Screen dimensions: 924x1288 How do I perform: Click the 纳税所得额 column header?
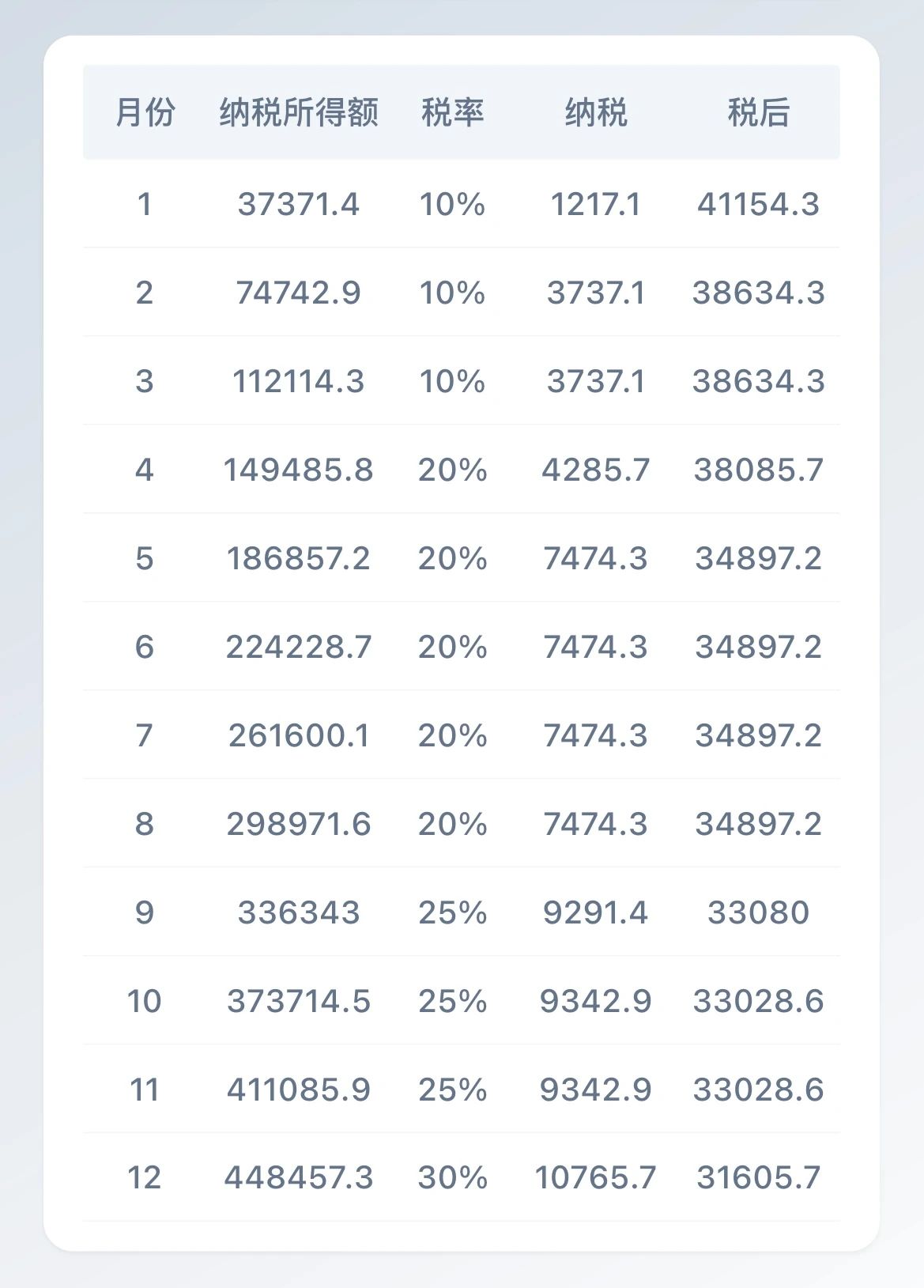click(299, 112)
